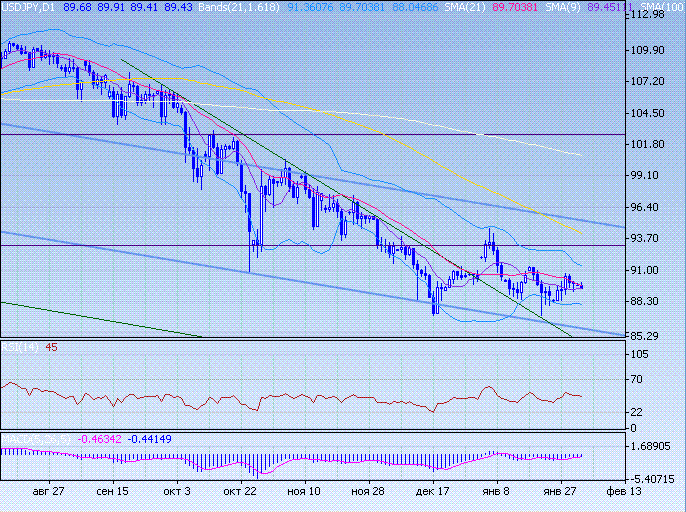Screen dimensions: 686x512
Task: Click the 101.80 price axis label
Action: [650, 144]
